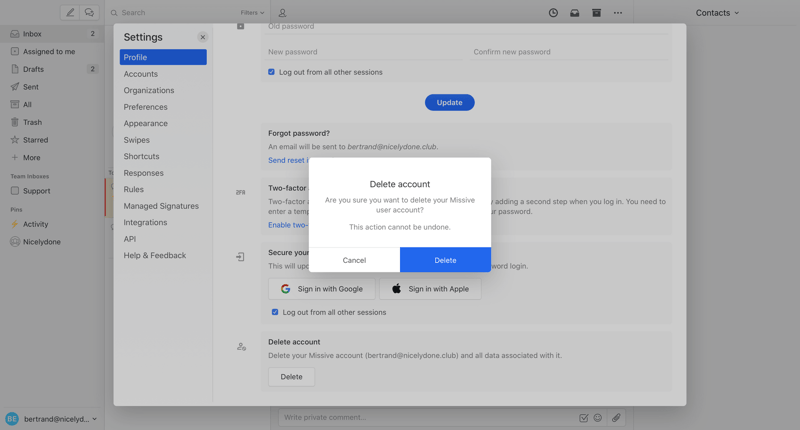Toggle Log out checkbox below sign-in buttons

(275, 312)
